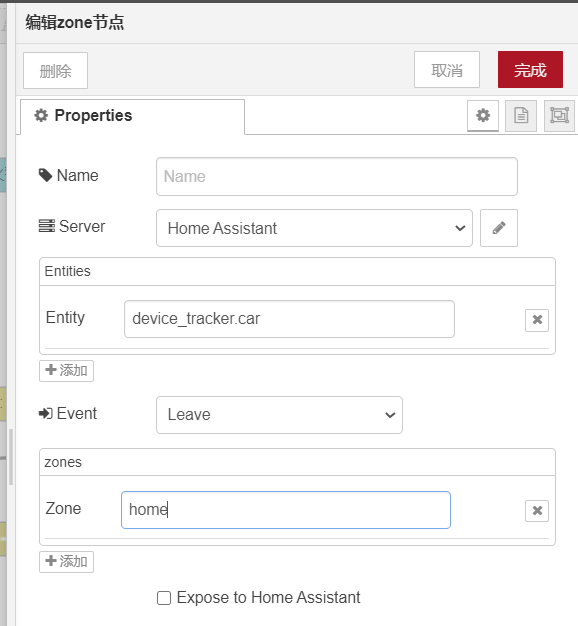This screenshot has height=626, width=578.
Task: Click the Event arrow icon label
Action: [x=46, y=413]
